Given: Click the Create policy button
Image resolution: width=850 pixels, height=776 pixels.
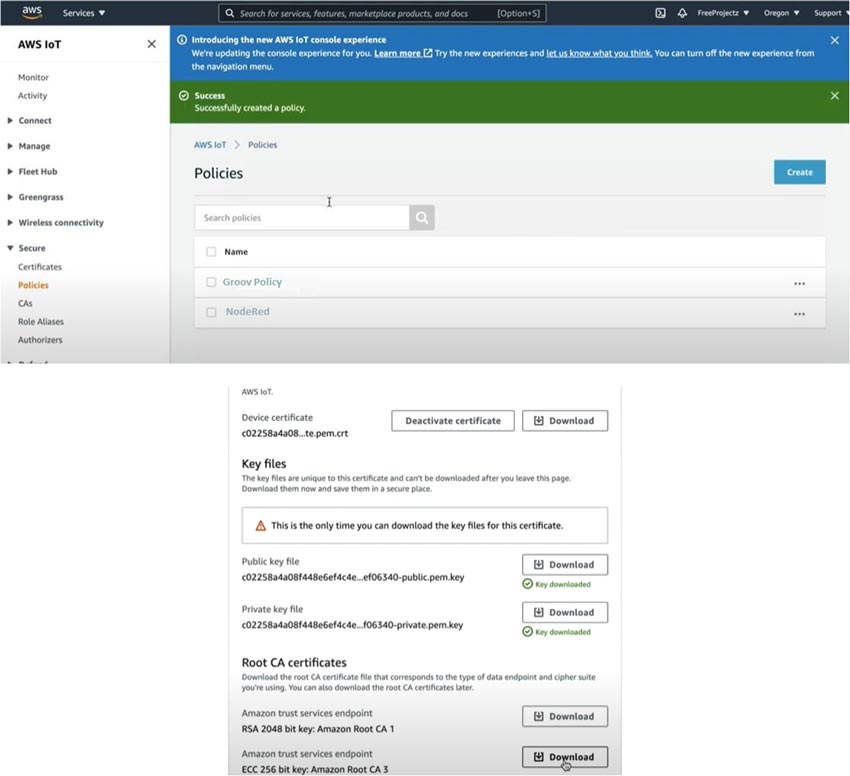Looking at the screenshot, I should click(x=799, y=171).
